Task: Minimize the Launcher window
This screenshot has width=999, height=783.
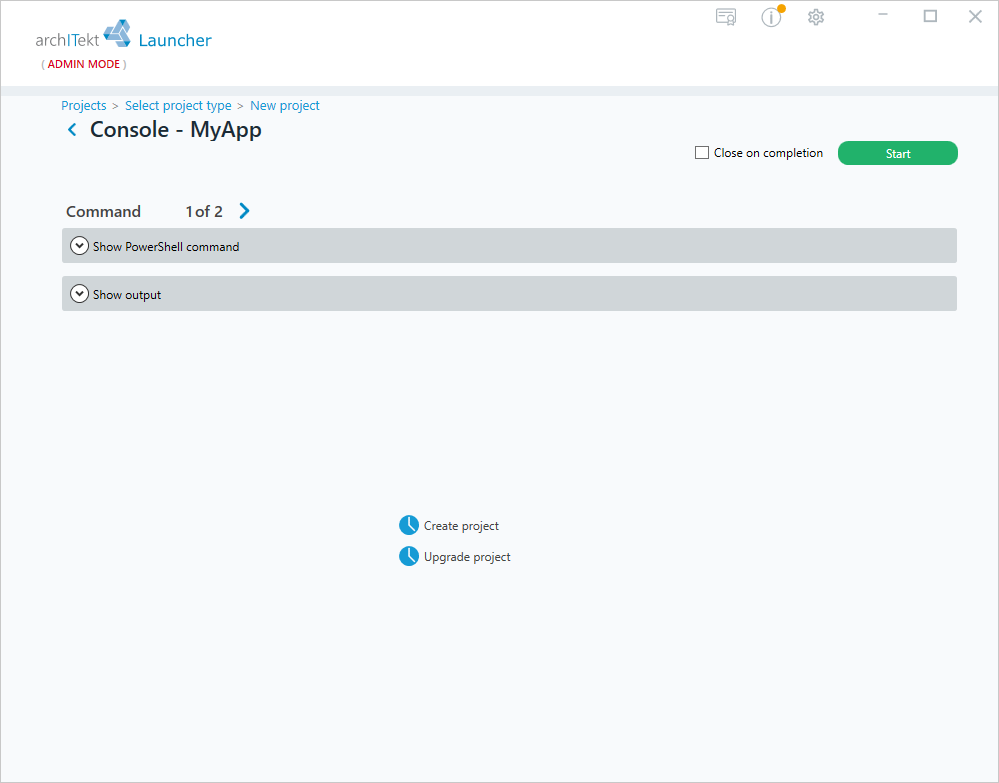Action: pyautogui.click(x=883, y=15)
